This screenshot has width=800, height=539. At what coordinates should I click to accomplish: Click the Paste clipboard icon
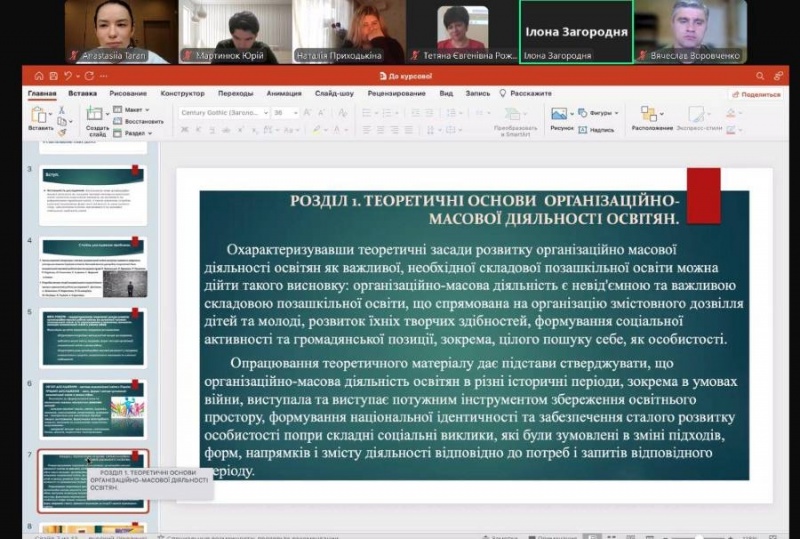[40, 114]
